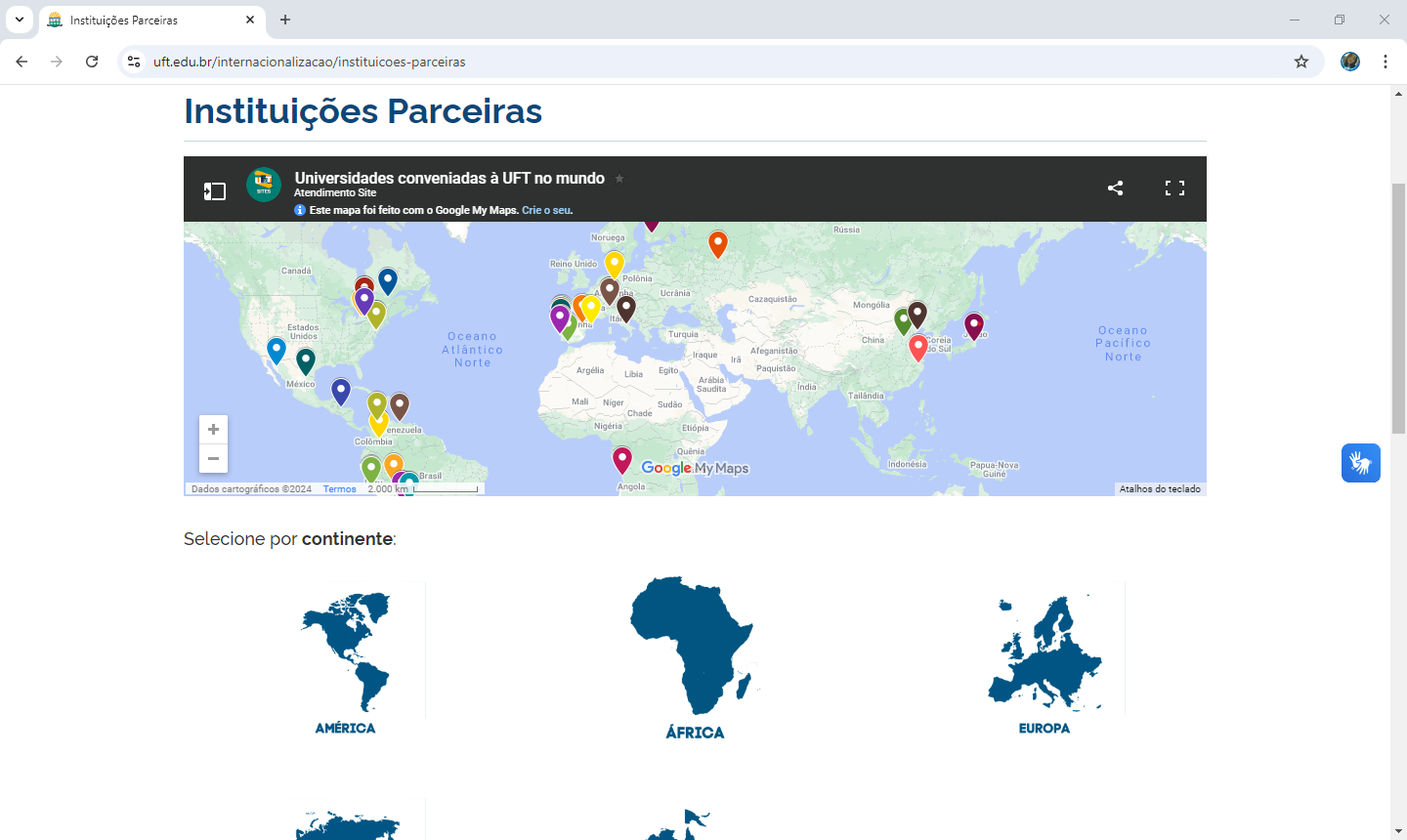Image resolution: width=1407 pixels, height=840 pixels.
Task: Open the map Termos link
Action: click(339, 489)
